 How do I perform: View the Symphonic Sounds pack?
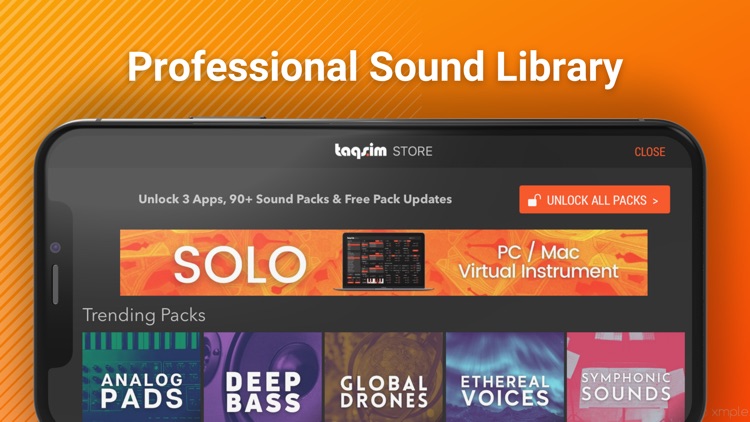pos(626,377)
